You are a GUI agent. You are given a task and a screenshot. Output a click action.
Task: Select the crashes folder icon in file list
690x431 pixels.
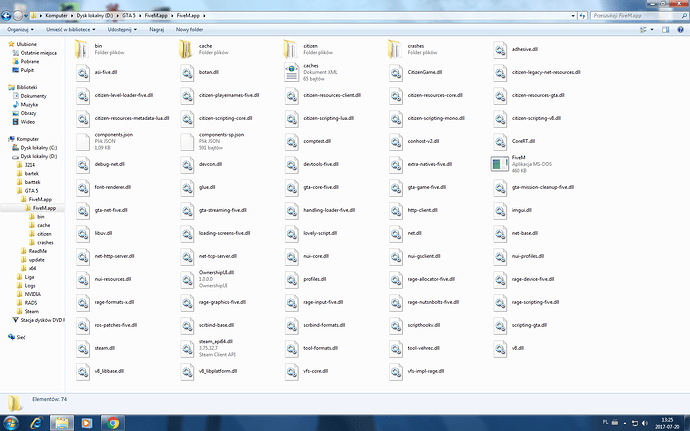click(395, 49)
